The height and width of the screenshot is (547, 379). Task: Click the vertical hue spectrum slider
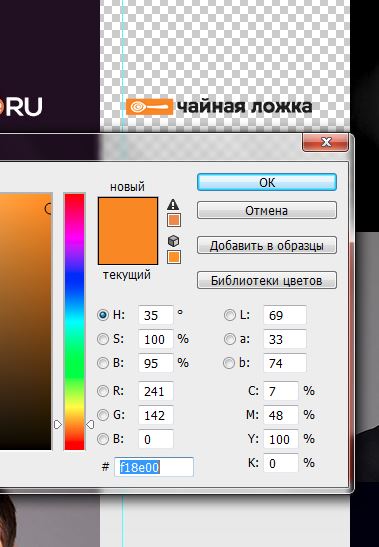(x=74, y=322)
